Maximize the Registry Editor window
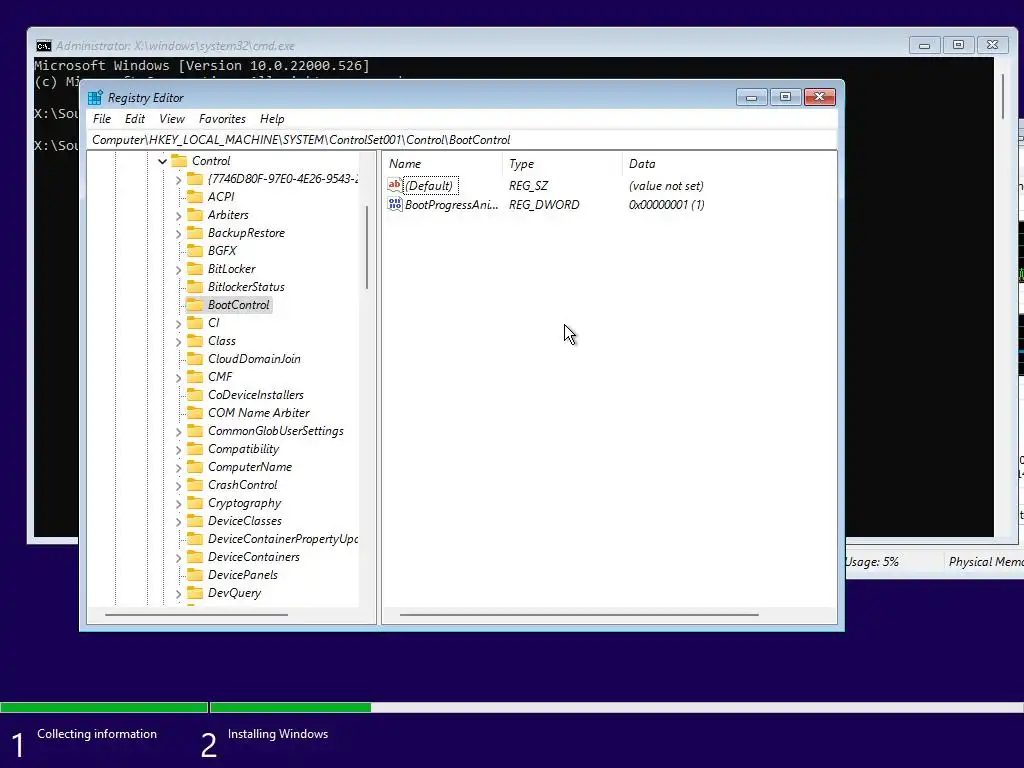 (x=786, y=97)
